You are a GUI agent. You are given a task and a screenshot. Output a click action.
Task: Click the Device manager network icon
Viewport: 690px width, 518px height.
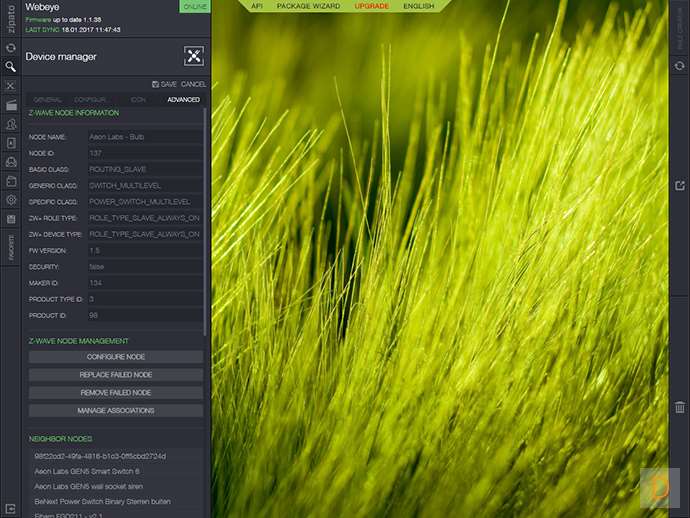point(193,56)
